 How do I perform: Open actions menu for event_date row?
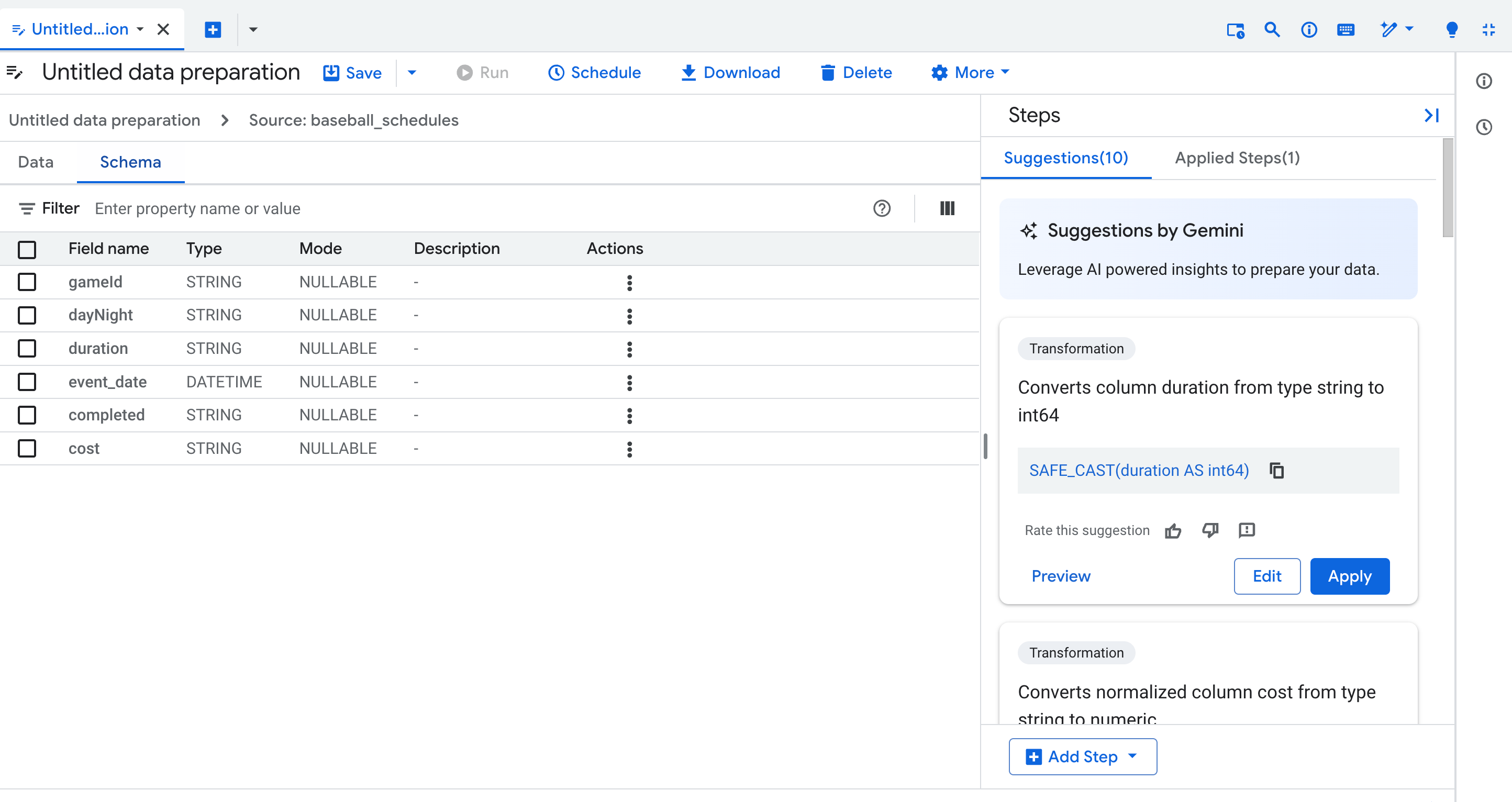(x=629, y=383)
